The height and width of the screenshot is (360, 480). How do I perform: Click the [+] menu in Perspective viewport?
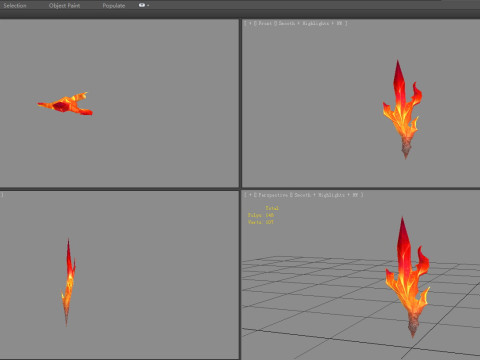250,195
